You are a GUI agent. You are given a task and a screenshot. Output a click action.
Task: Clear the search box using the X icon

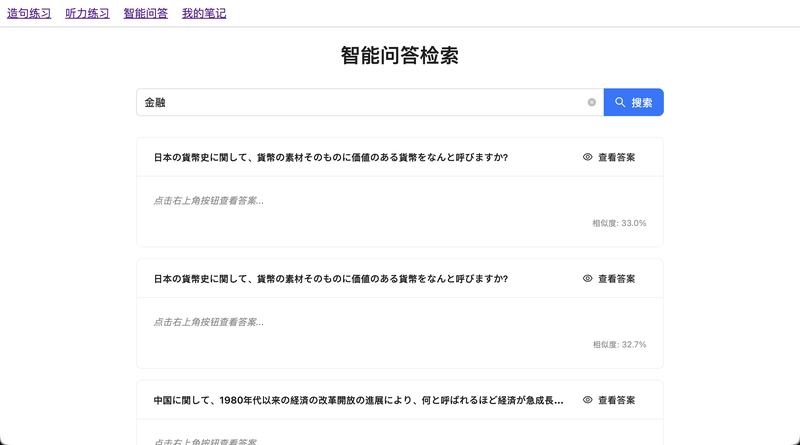pyautogui.click(x=591, y=102)
